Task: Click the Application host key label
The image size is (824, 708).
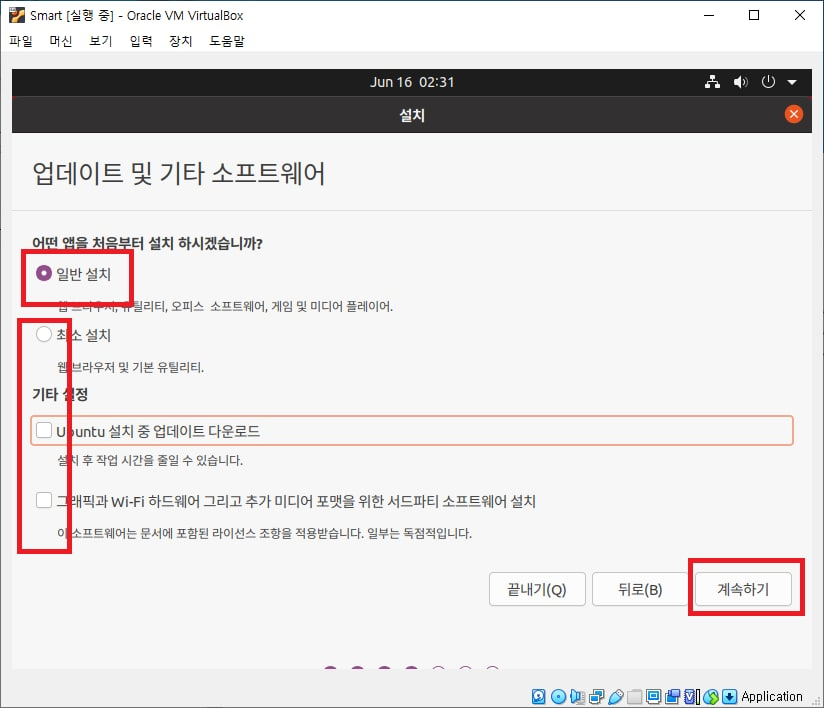Action: [771, 696]
